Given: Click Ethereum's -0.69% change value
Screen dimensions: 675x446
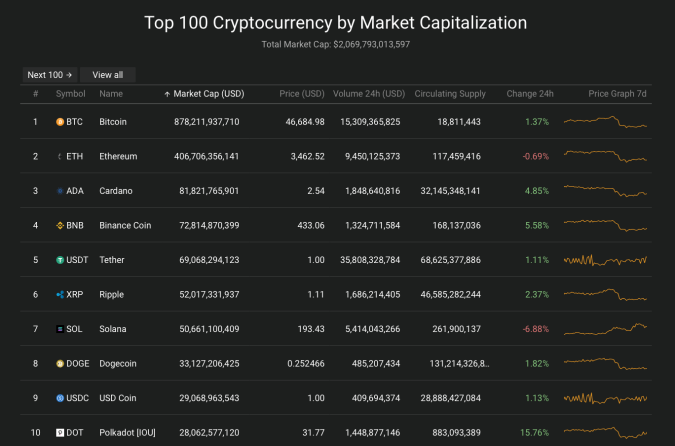Looking at the screenshot, I should 536,156.
